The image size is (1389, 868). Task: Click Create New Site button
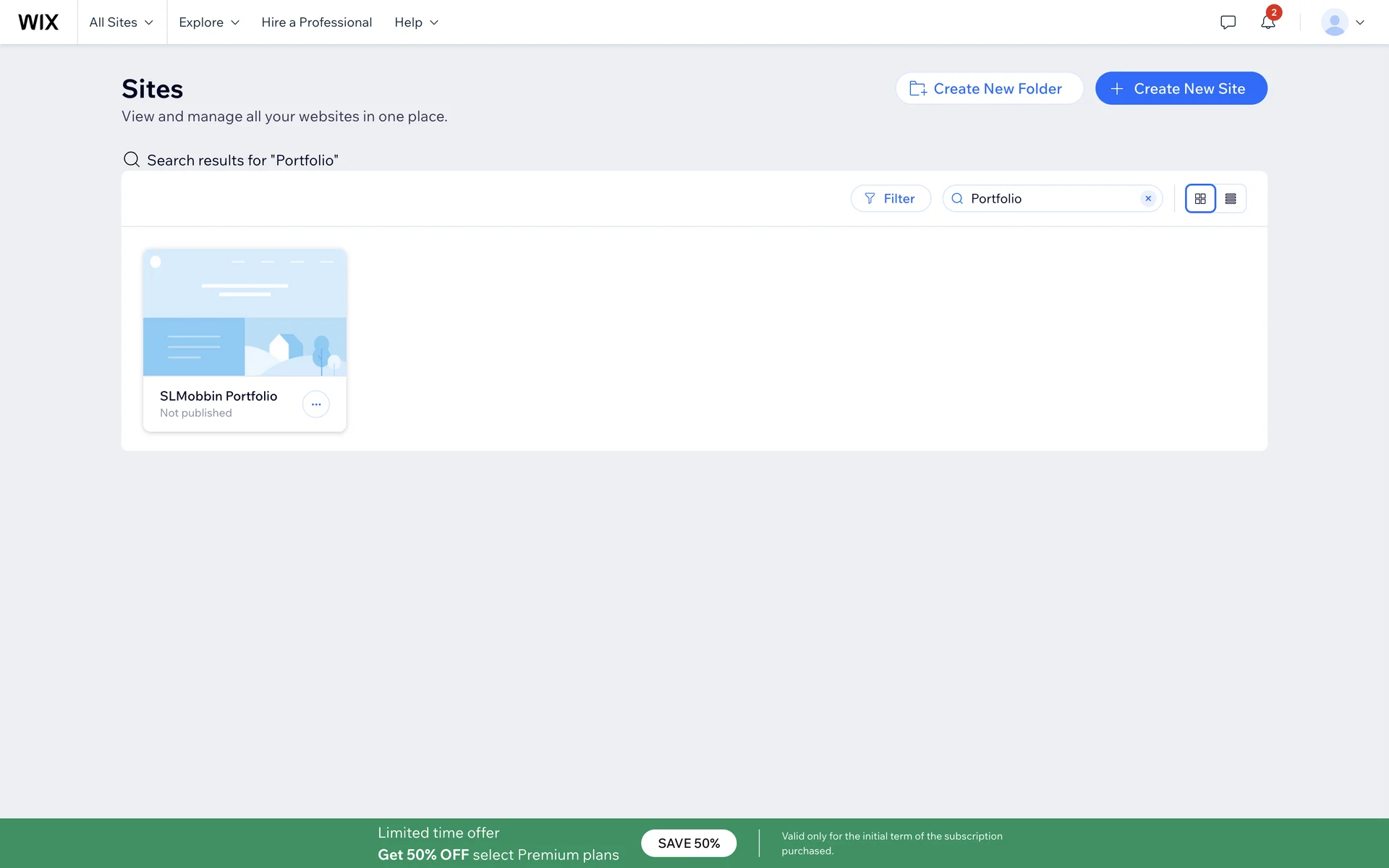point(1181,88)
